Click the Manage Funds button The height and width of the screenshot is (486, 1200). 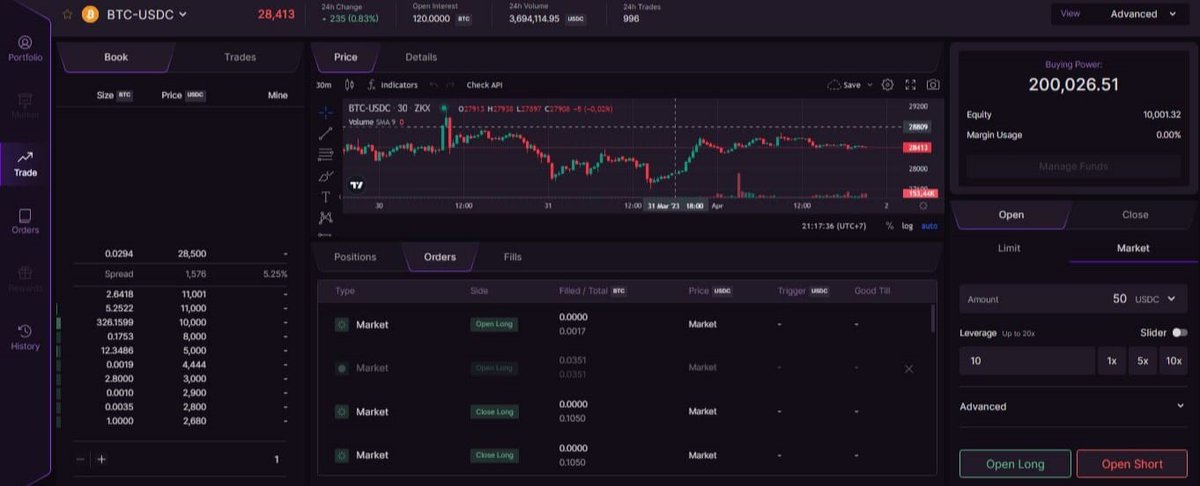coord(1073,166)
